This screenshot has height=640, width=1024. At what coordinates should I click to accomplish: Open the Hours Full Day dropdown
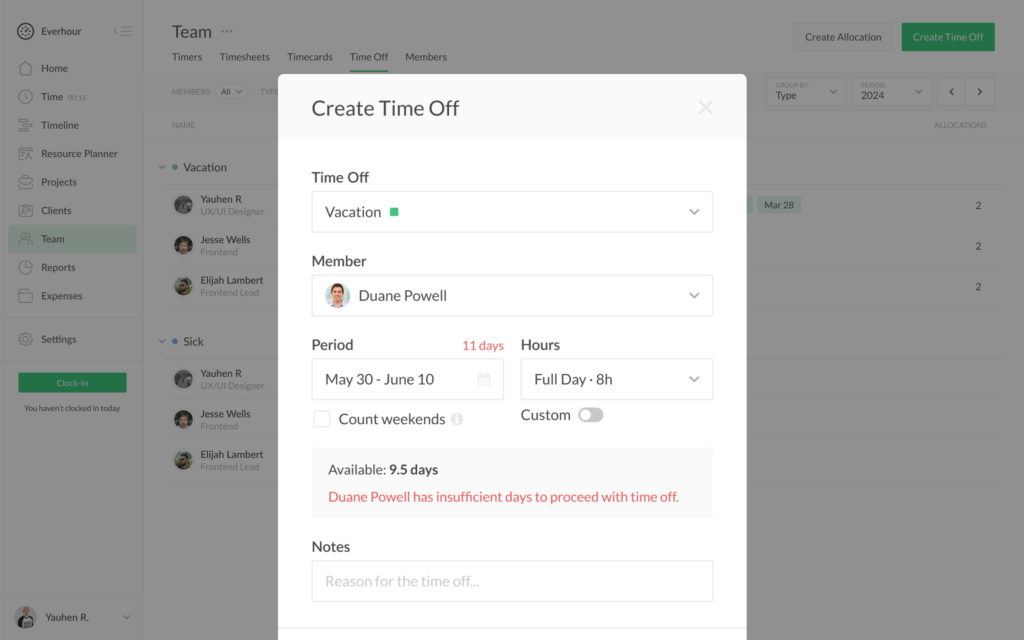pos(616,379)
